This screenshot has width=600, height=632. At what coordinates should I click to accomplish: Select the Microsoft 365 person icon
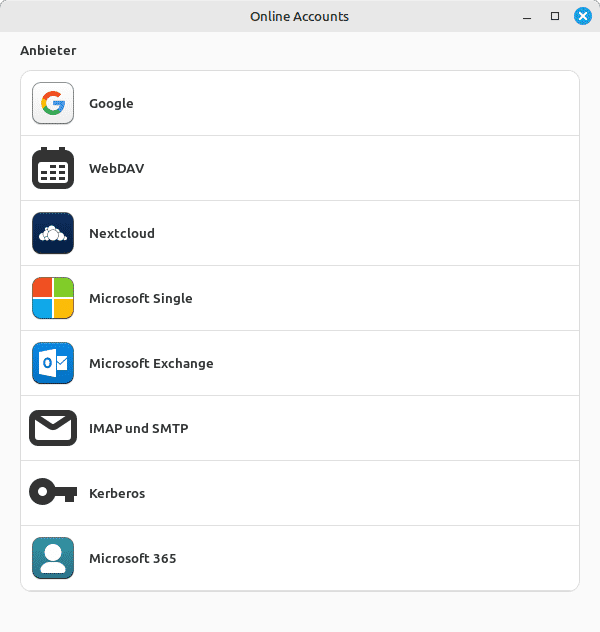53,558
